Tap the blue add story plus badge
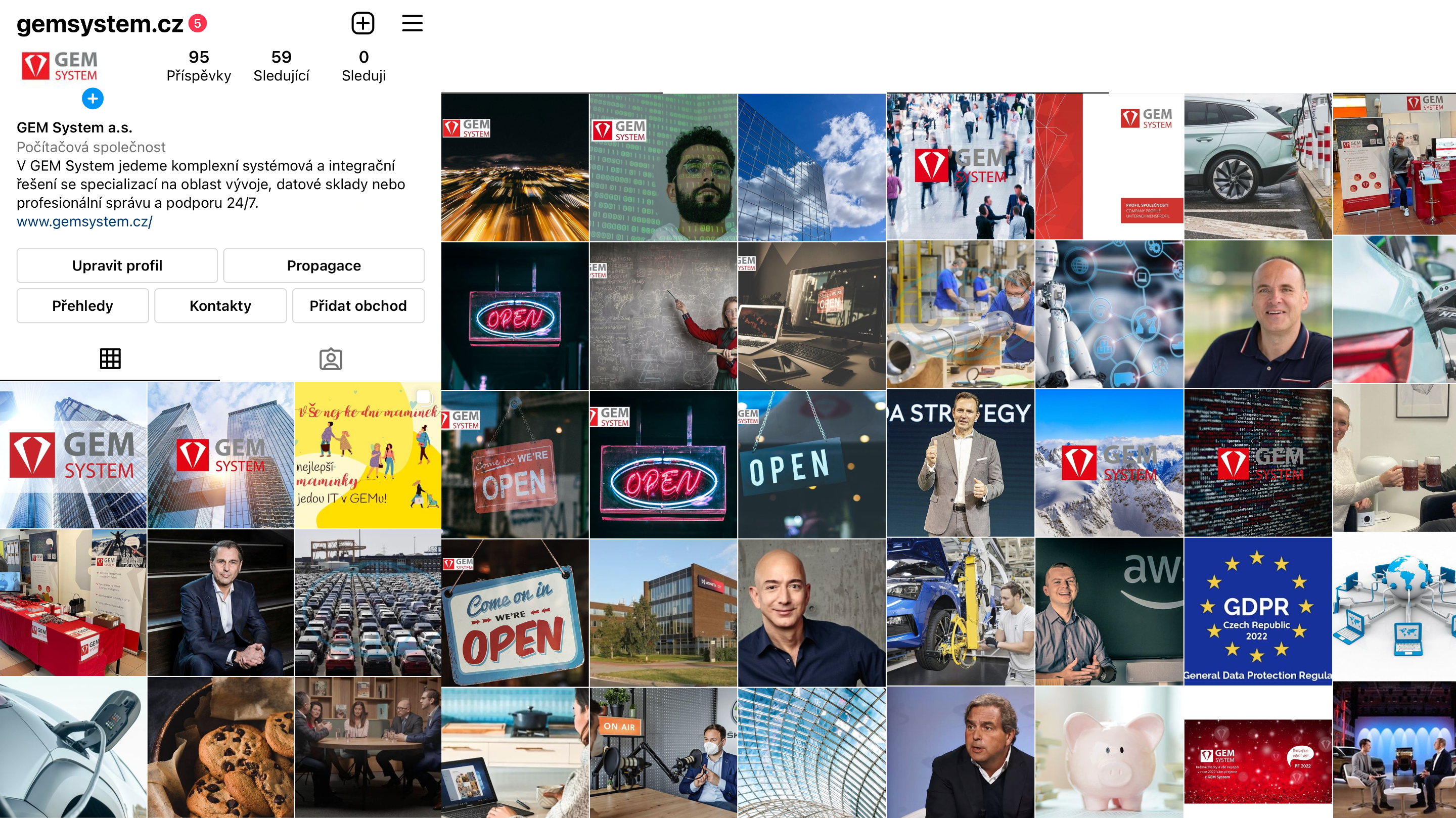1456x818 pixels. (x=93, y=99)
